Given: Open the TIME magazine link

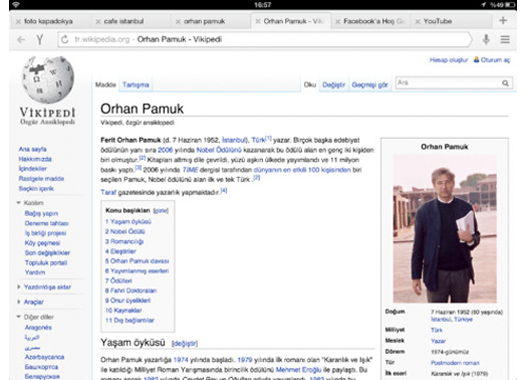Looking at the screenshot, I should (x=190, y=170).
